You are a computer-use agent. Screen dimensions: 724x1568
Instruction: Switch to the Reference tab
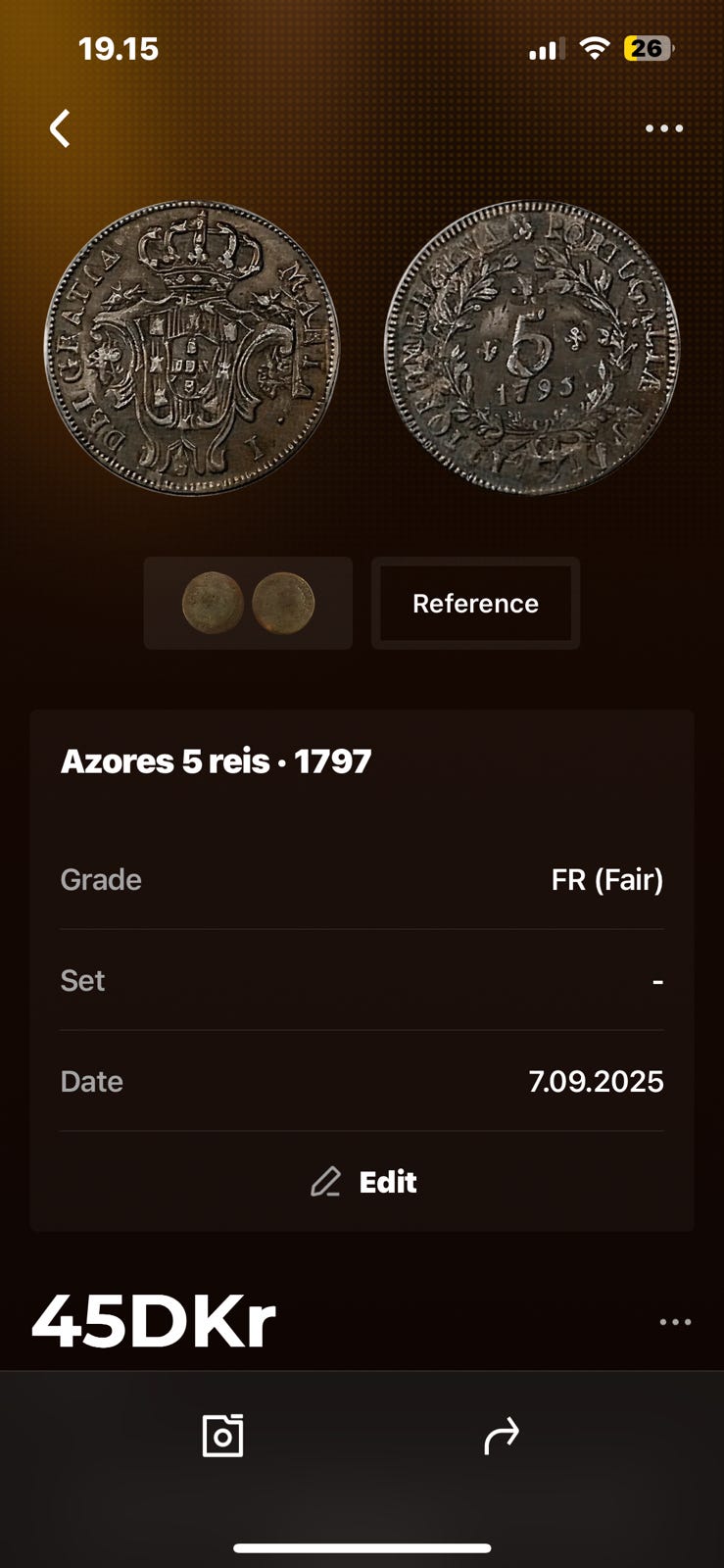(475, 604)
